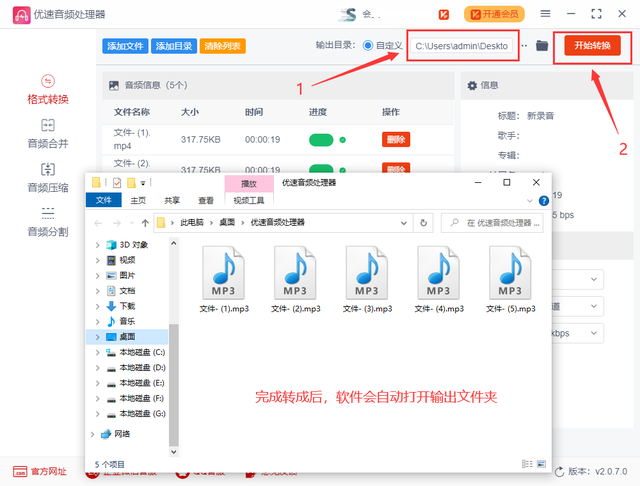Click the 音频信息 panel header icon
640x486 pixels.
pos(114,85)
